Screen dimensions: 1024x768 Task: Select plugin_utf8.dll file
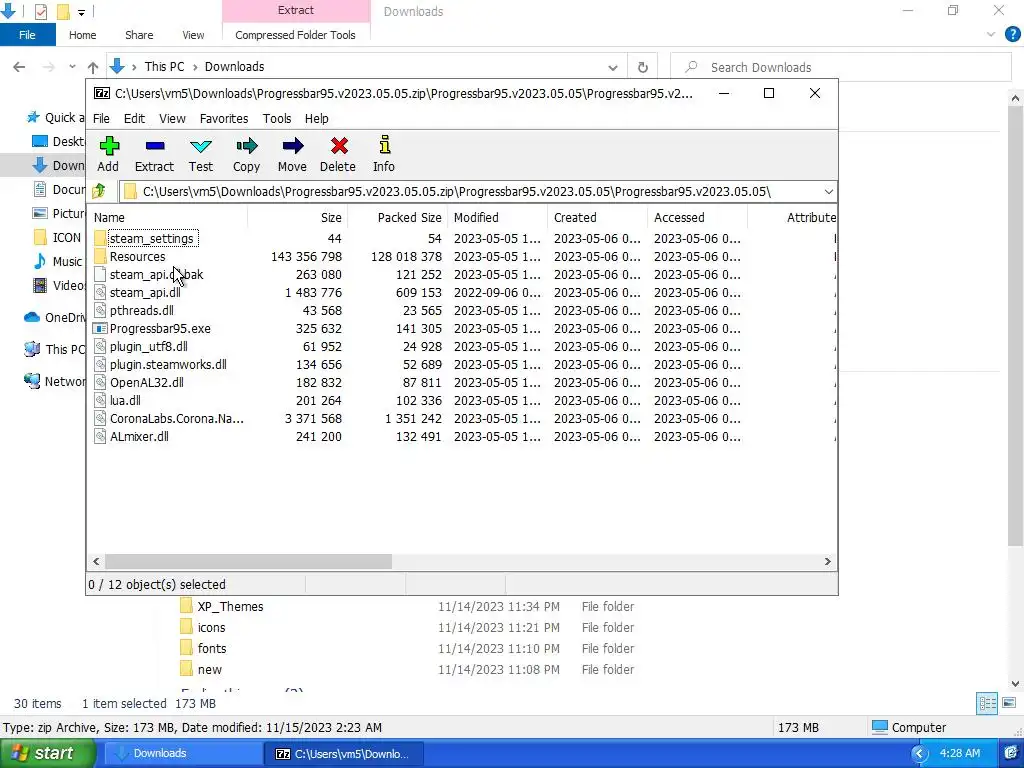pyautogui.click(x=148, y=346)
